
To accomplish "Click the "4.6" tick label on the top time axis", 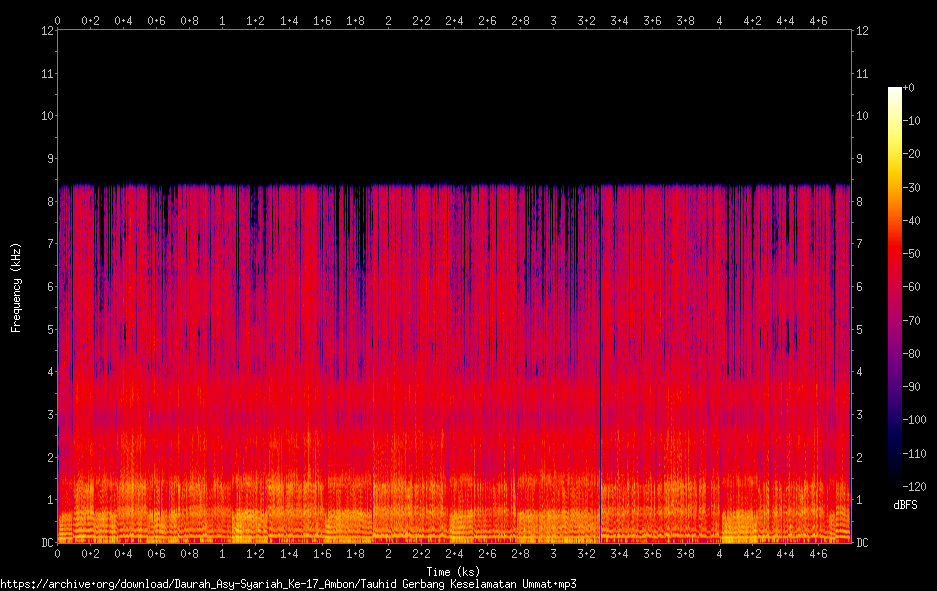I will 818,21.
